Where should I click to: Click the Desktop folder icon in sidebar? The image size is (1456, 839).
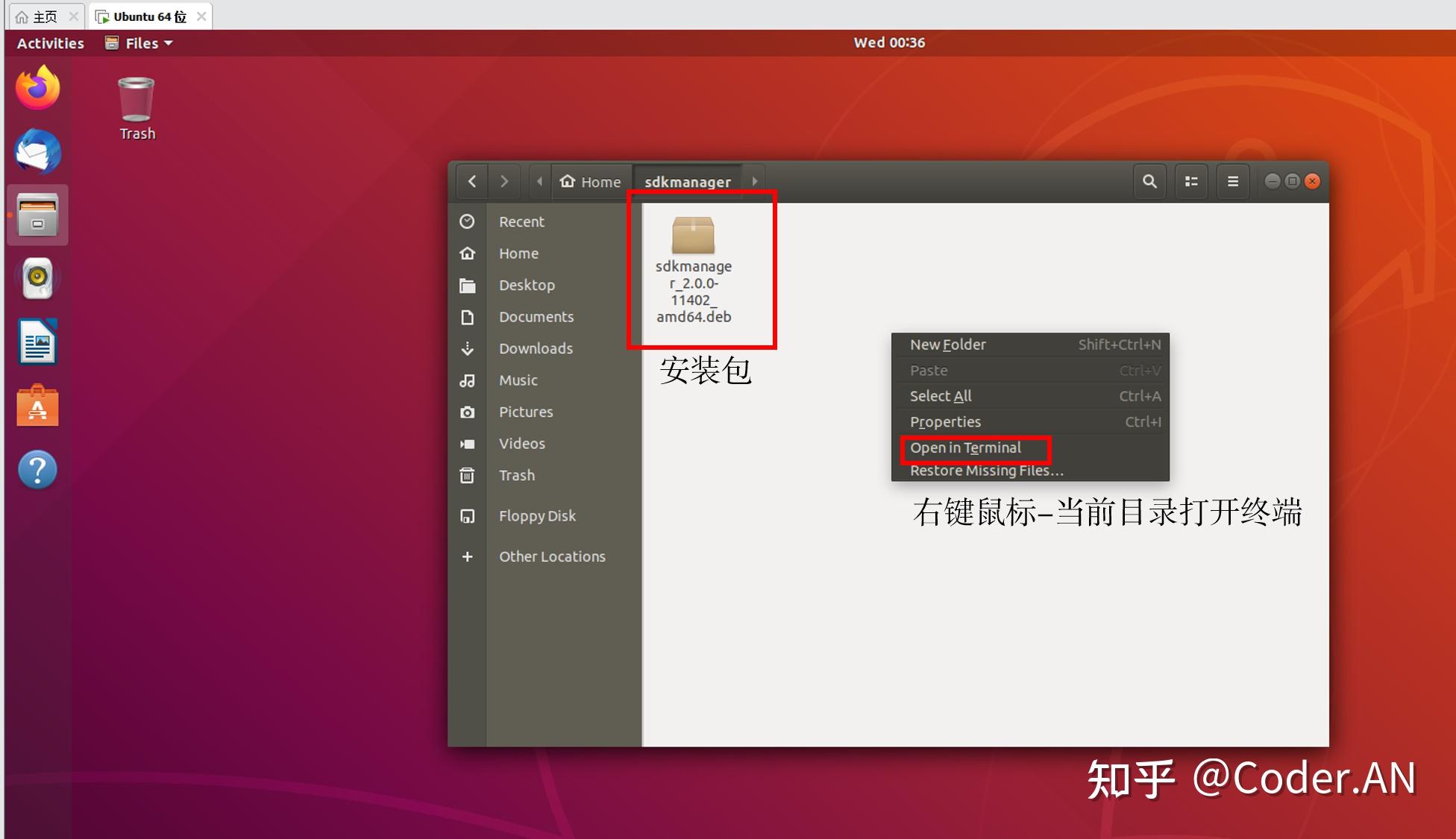click(467, 285)
